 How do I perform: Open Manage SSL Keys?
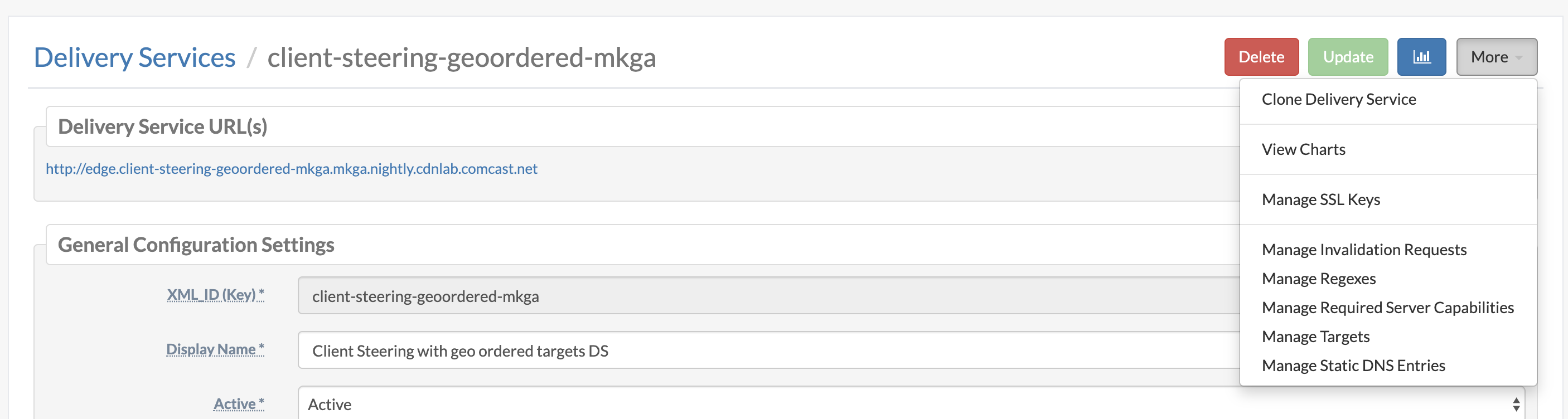(x=1320, y=199)
